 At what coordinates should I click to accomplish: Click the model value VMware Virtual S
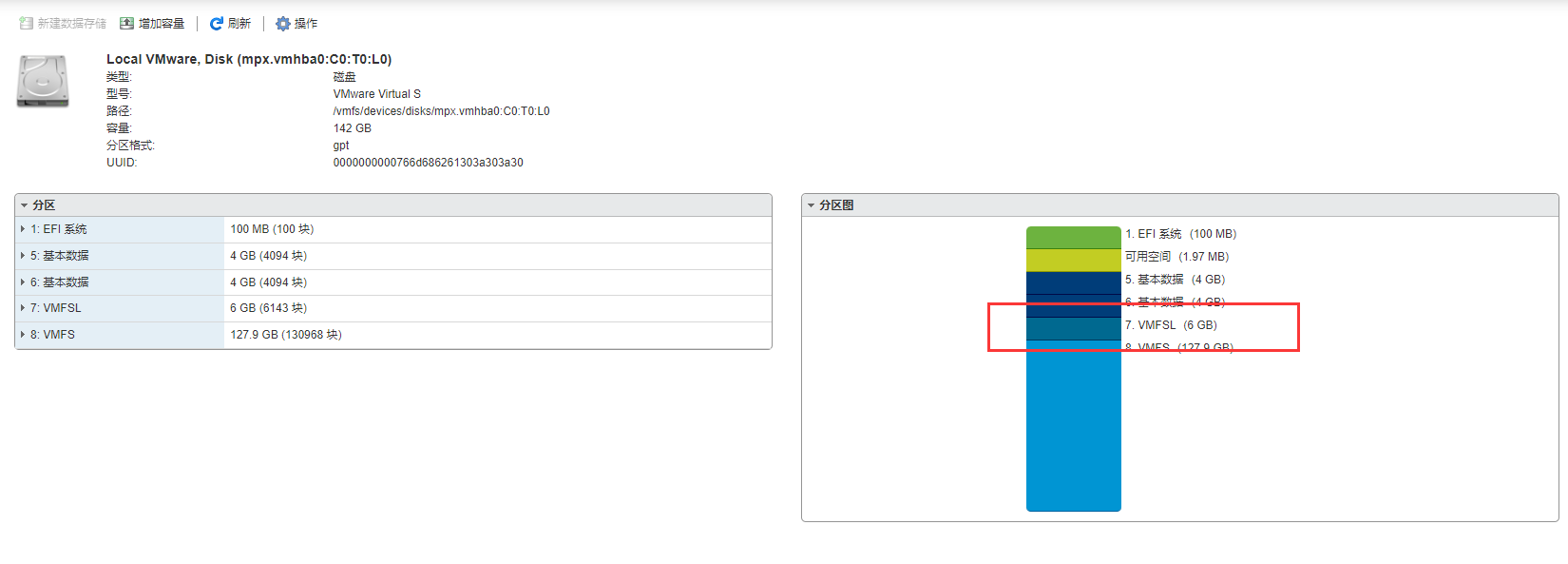376,94
